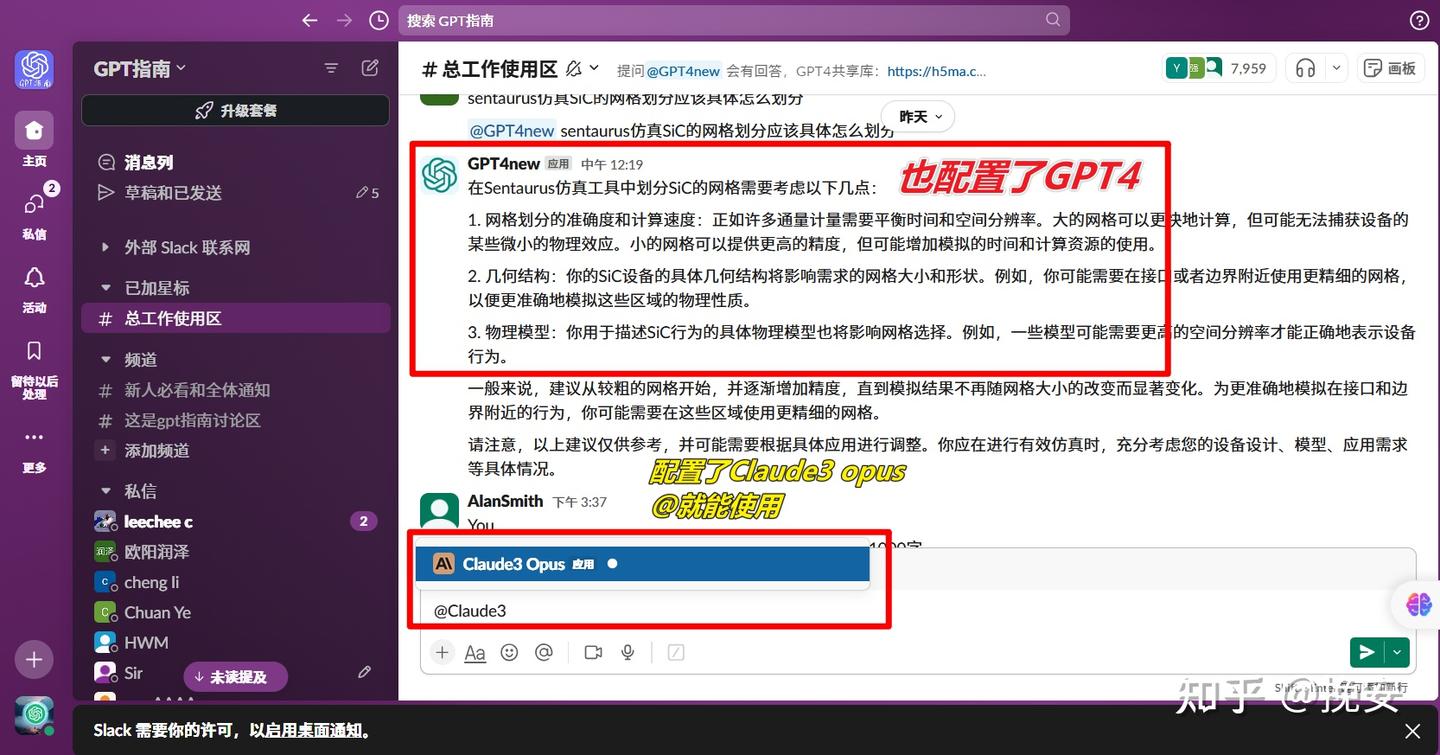Screen dimensions: 1440x755
Task: Toggle the Aa text formatting bar
Action: (x=474, y=652)
